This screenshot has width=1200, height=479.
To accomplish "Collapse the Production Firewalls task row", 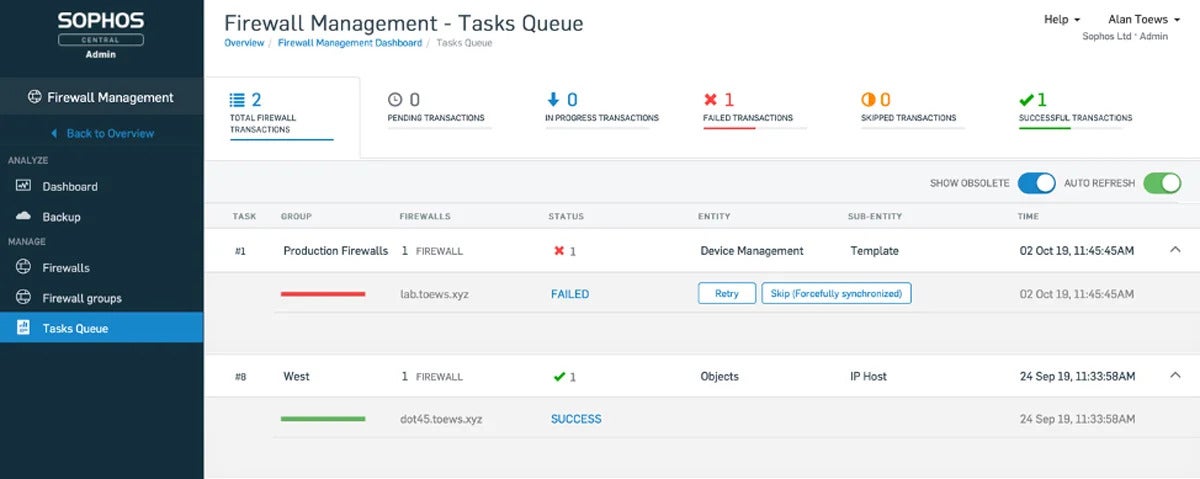I will tap(1175, 250).
